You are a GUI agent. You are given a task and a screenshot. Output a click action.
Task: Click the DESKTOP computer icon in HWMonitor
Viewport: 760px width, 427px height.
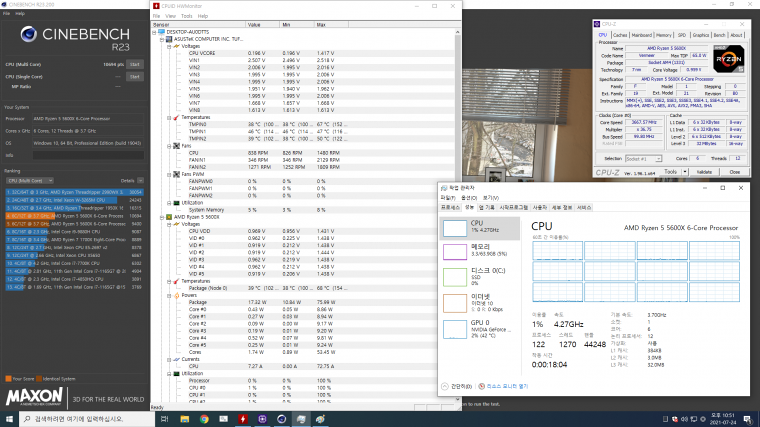coord(161,32)
